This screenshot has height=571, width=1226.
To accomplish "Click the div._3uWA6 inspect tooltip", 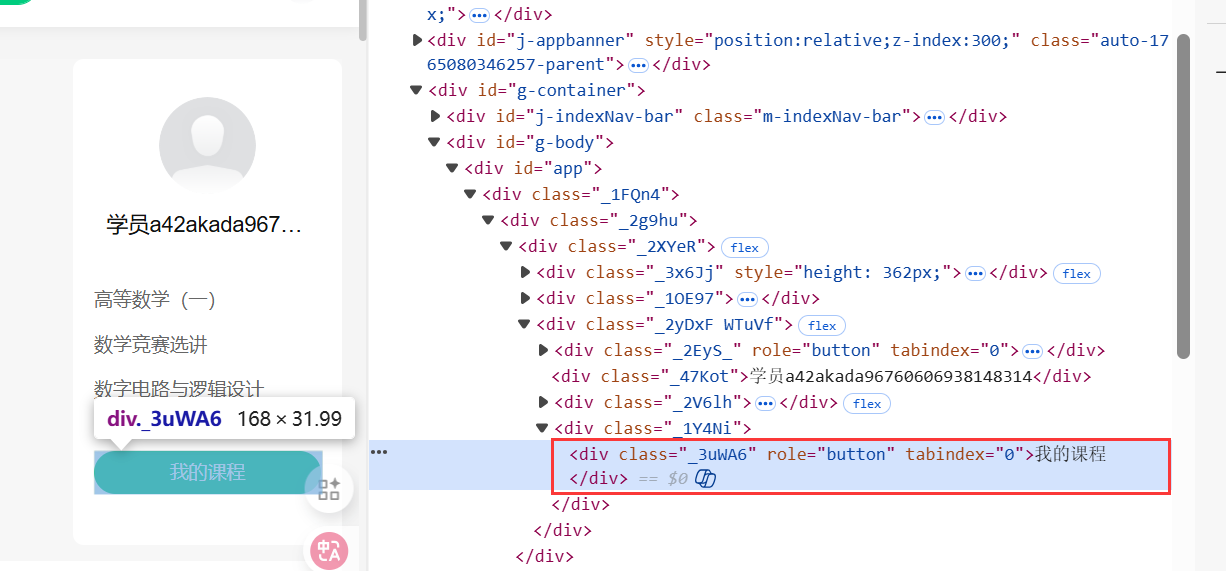I will click(x=225, y=419).
